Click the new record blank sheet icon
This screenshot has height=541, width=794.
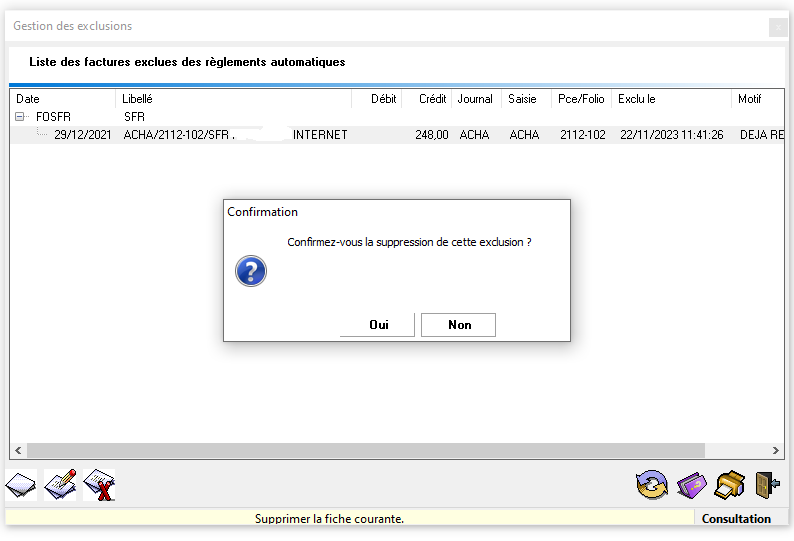pos(22,486)
